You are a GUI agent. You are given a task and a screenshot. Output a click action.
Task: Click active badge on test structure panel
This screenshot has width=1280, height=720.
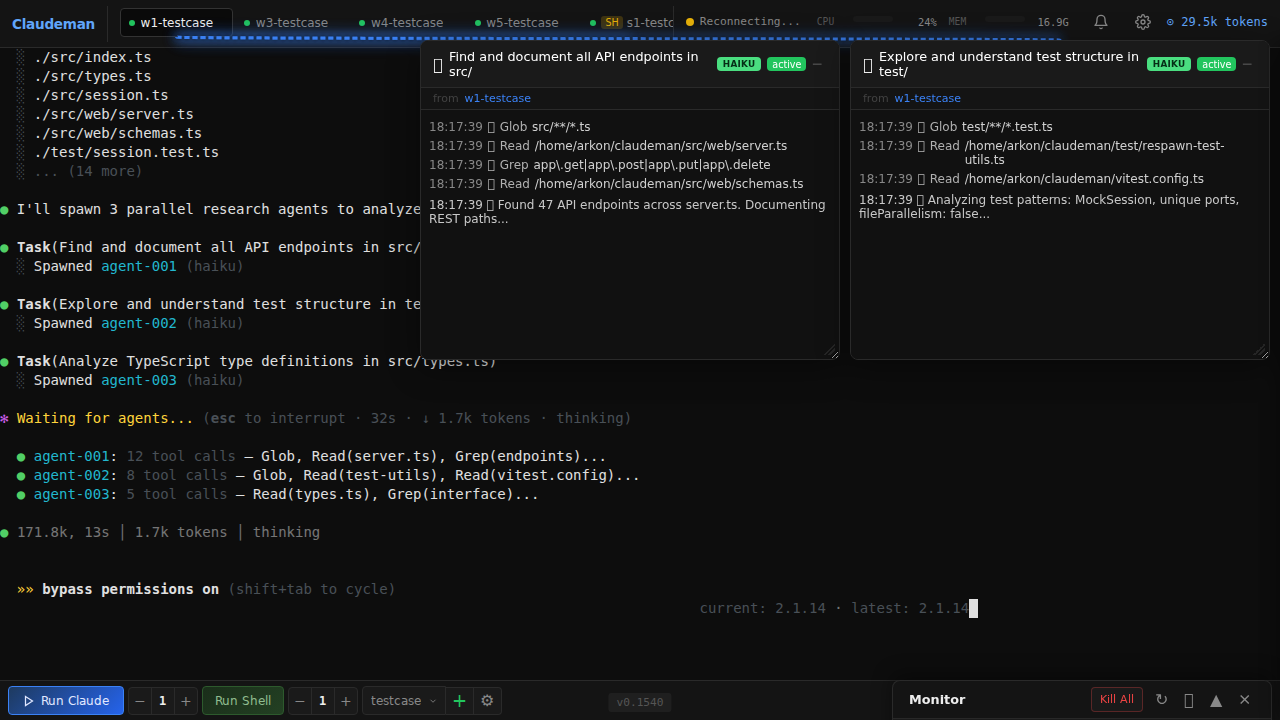coord(1216,64)
